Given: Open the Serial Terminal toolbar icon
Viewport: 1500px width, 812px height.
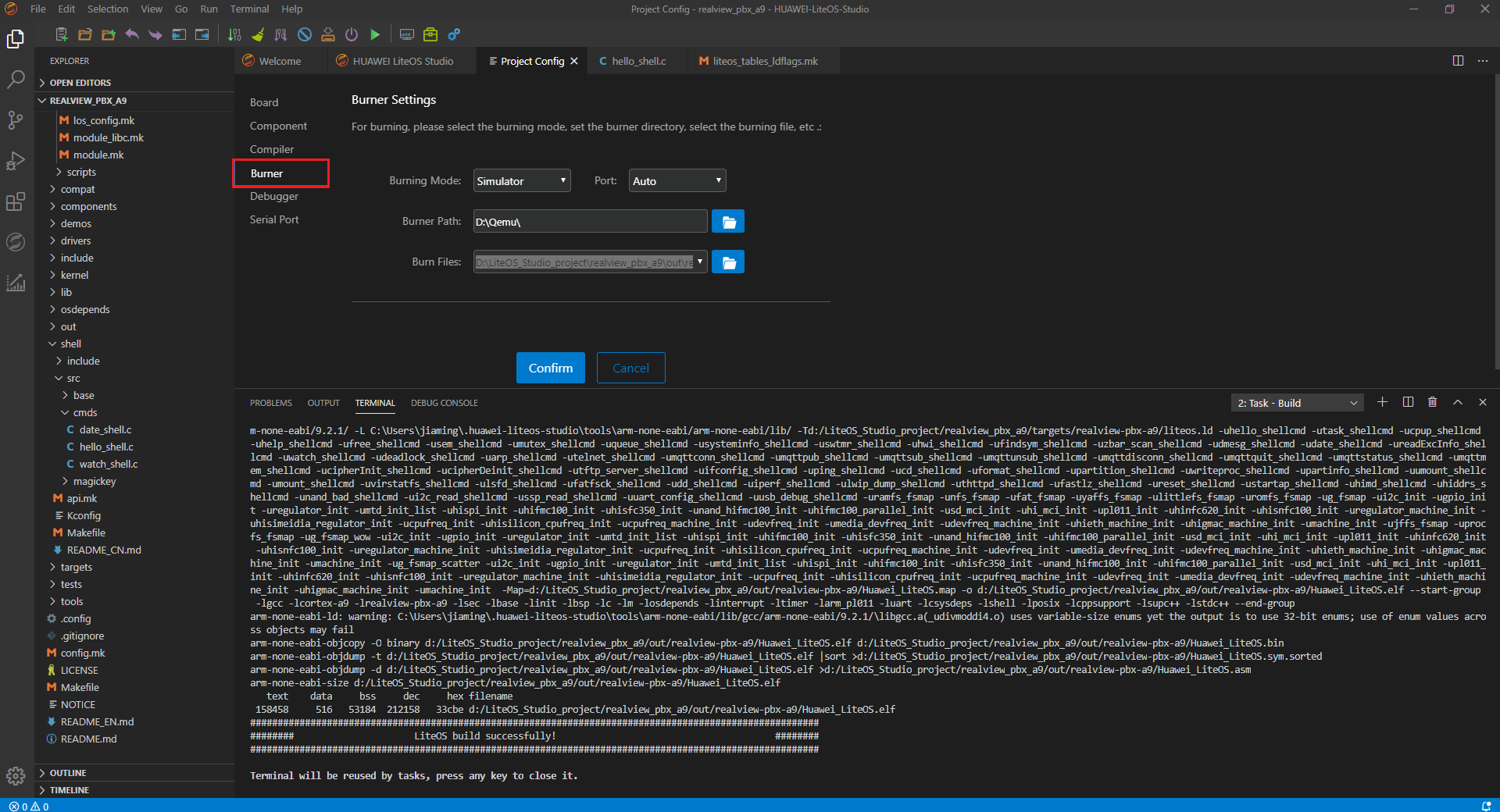Looking at the screenshot, I should [x=406, y=34].
